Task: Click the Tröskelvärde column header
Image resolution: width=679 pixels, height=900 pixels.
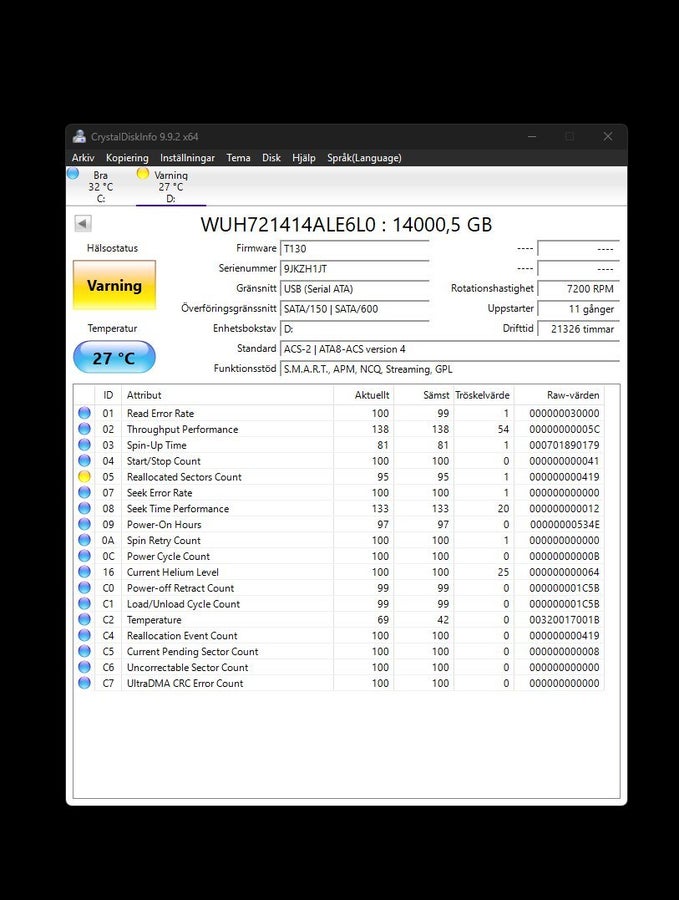Action: click(x=484, y=395)
